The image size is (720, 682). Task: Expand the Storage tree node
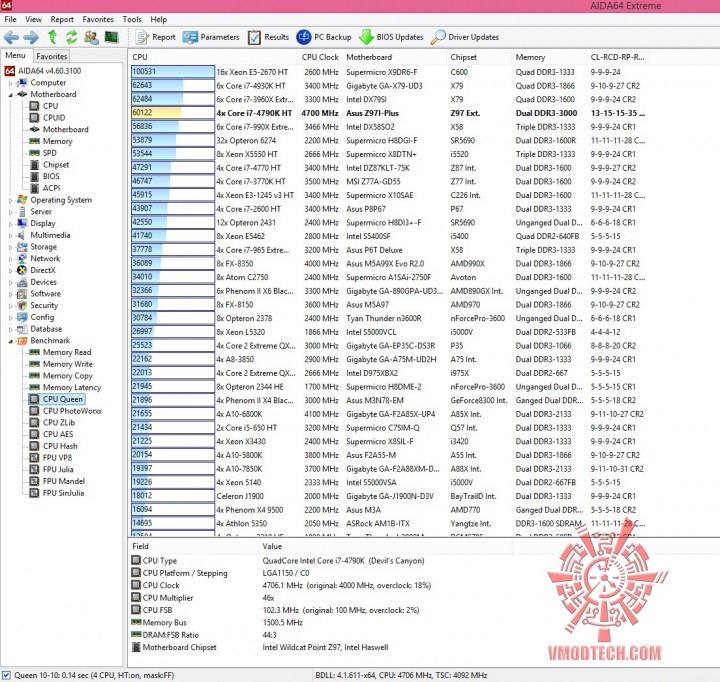point(11,248)
